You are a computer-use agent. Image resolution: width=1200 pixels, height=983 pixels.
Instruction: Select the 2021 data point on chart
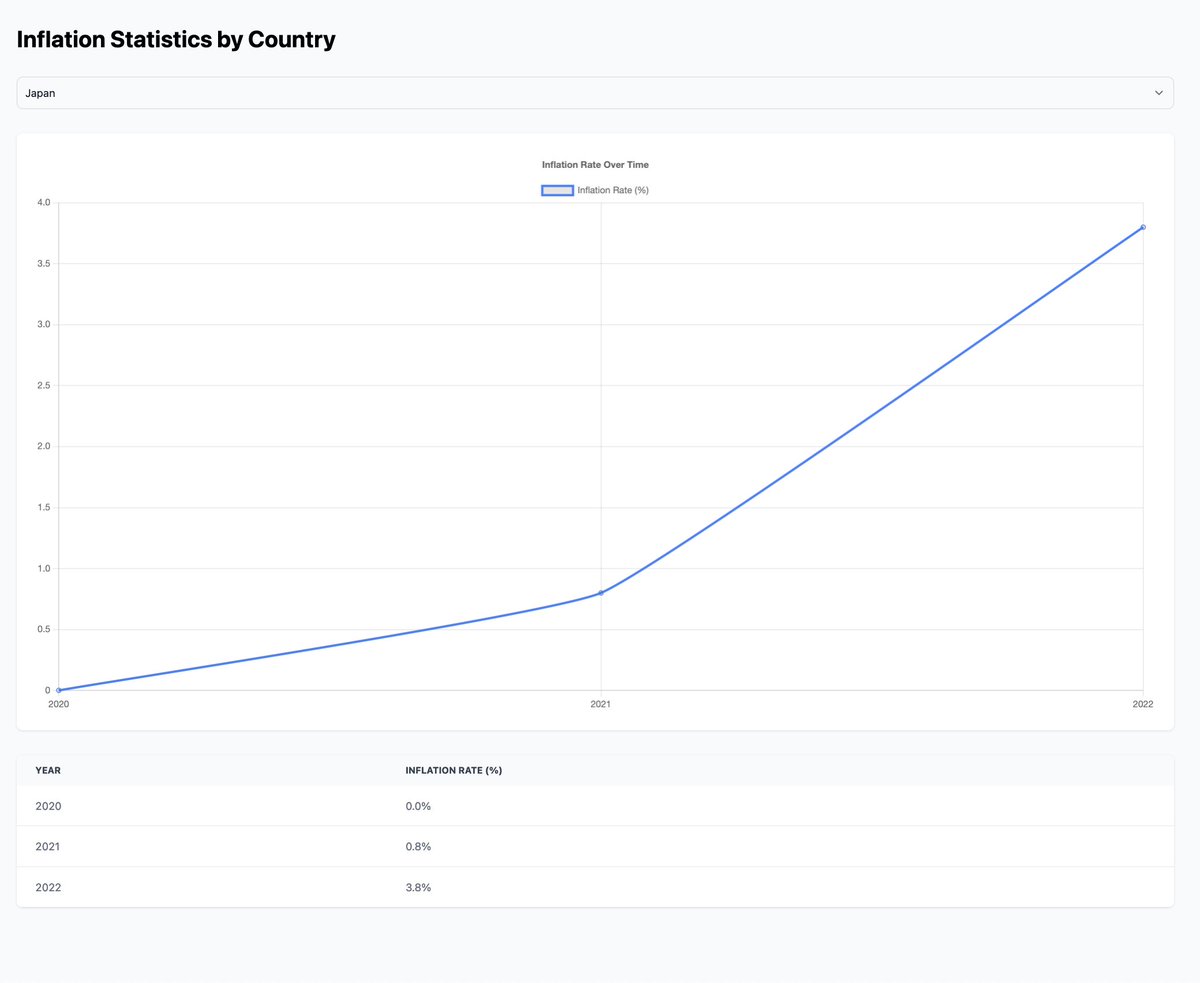coord(601,593)
